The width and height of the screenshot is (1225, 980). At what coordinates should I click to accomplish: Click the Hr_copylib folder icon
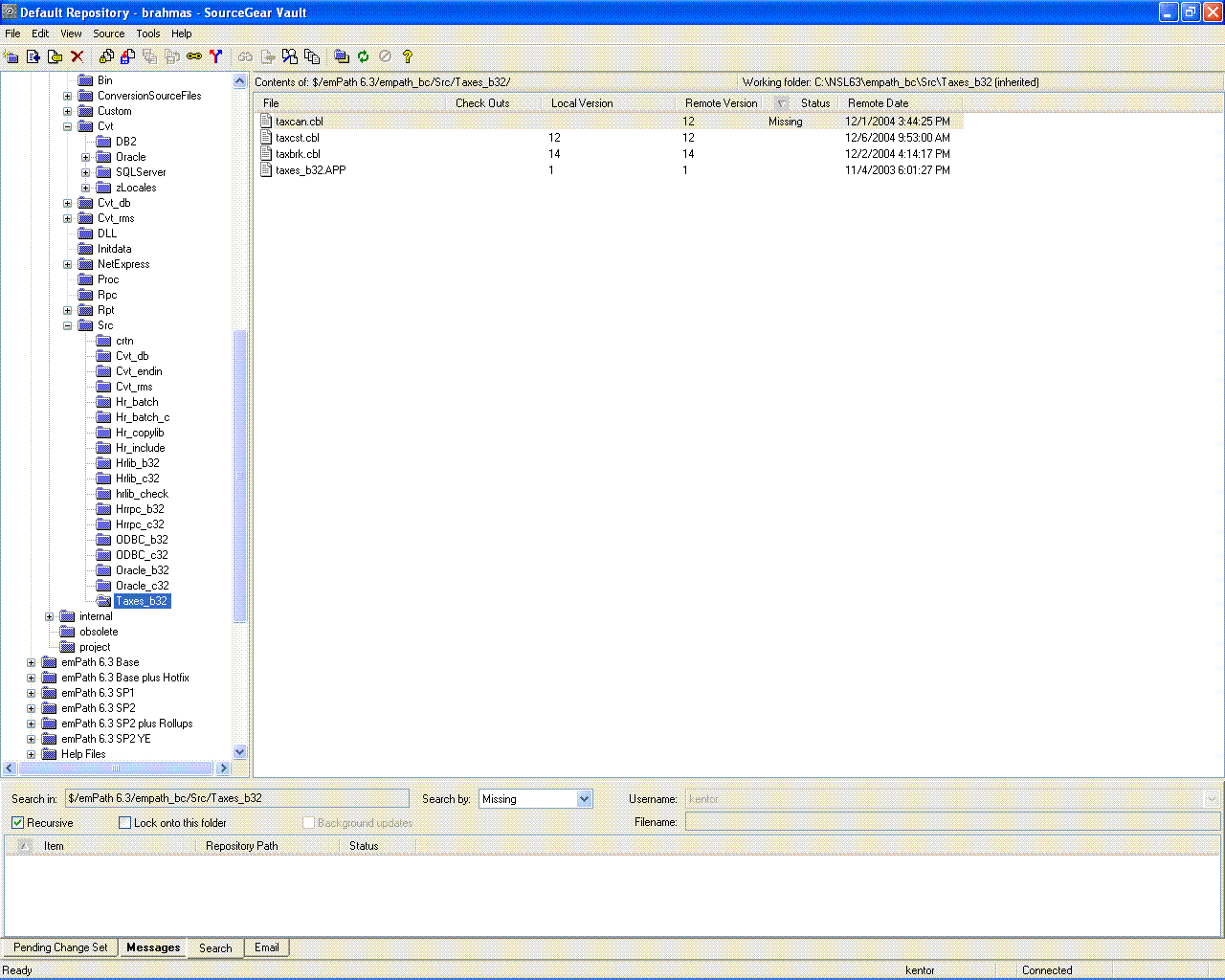103,433
